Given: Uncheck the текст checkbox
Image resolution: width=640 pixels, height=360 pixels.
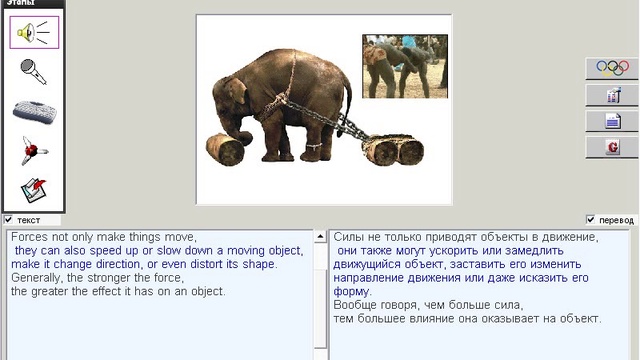Looking at the screenshot, I should (8, 220).
